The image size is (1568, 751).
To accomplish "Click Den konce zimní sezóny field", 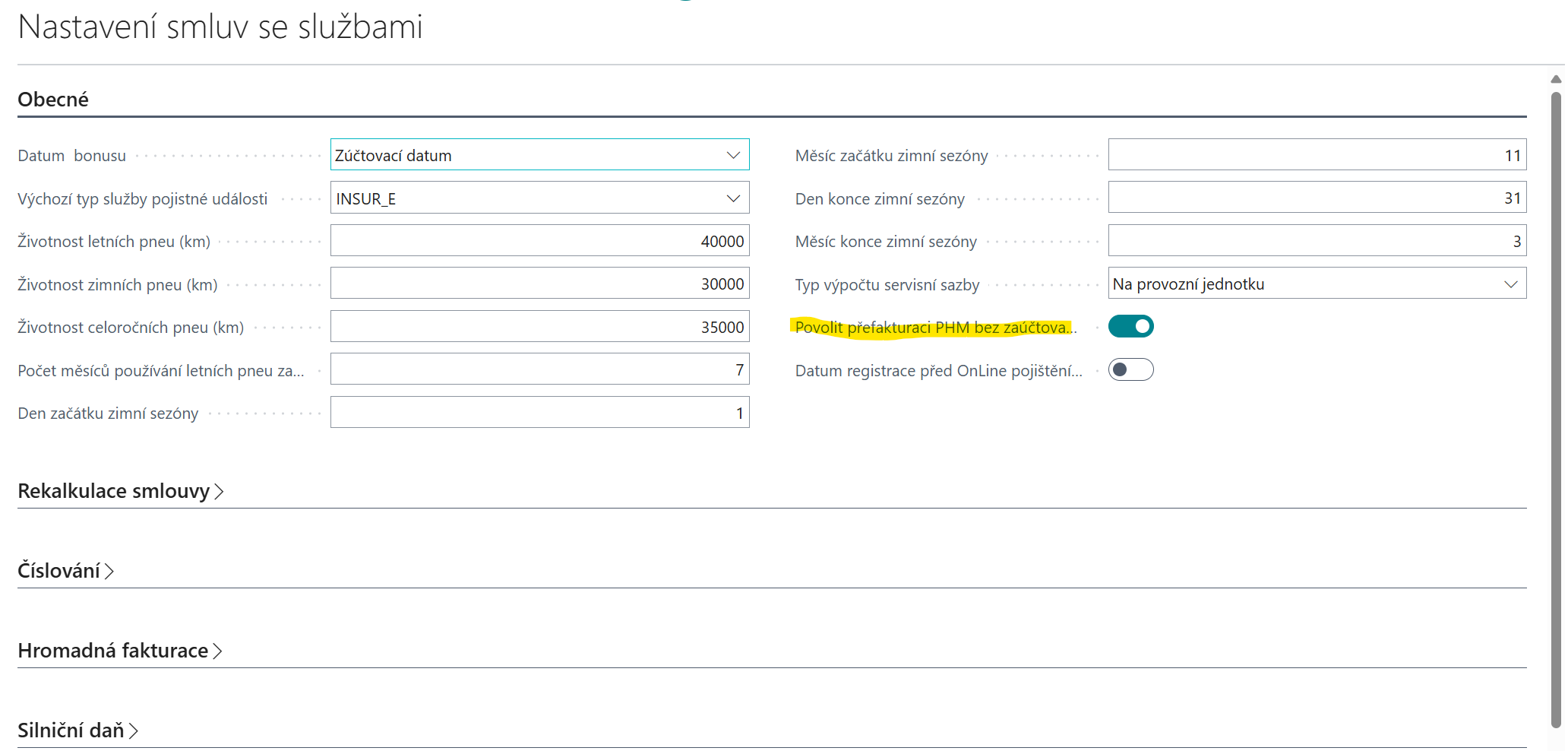I will (x=1317, y=198).
